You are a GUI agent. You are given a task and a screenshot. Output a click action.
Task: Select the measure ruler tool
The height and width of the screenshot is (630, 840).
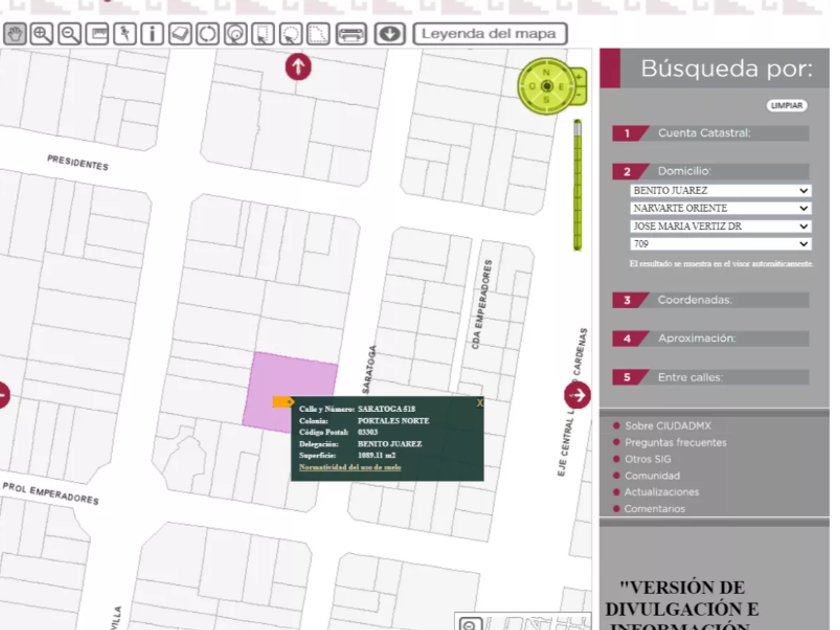tap(97, 34)
